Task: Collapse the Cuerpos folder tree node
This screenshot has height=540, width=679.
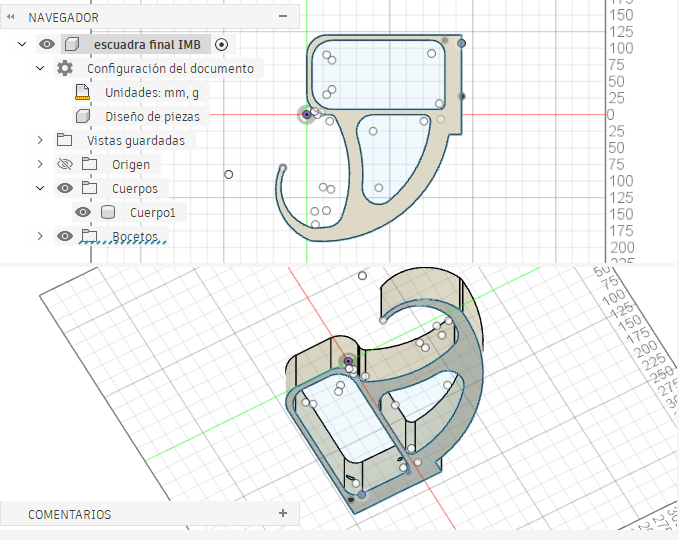Action: tap(40, 188)
